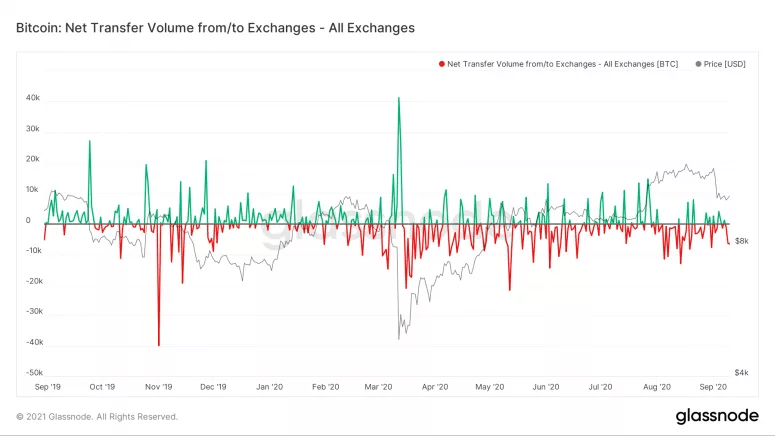This screenshot has width=775, height=436.
Task: Click the gray Price legend dot
Action: (698, 64)
